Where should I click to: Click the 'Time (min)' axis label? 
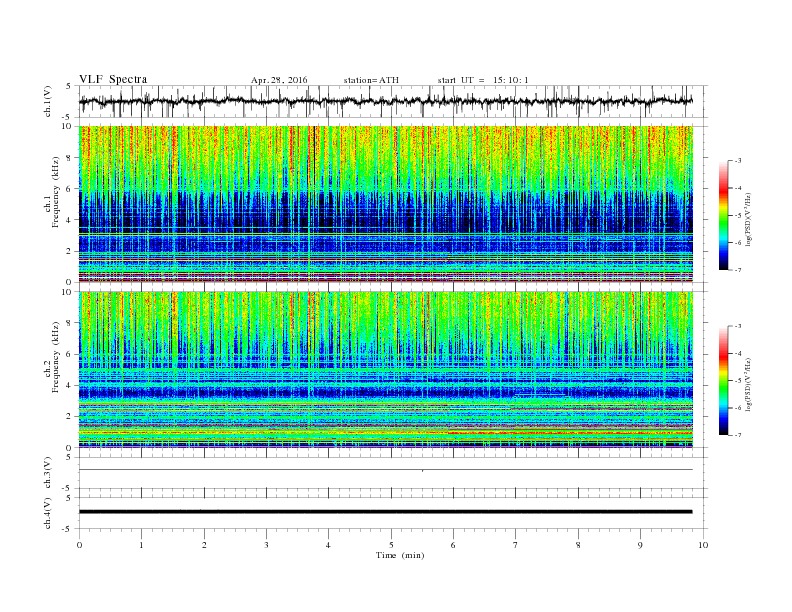pyautogui.click(x=400, y=555)
